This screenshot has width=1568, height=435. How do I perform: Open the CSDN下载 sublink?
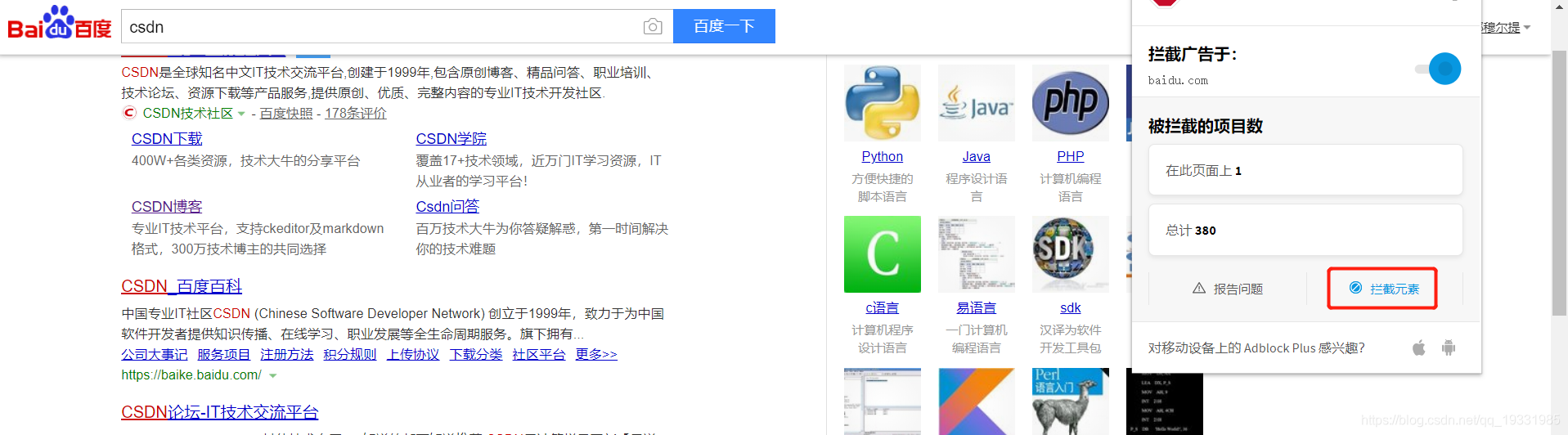point(167,139)
